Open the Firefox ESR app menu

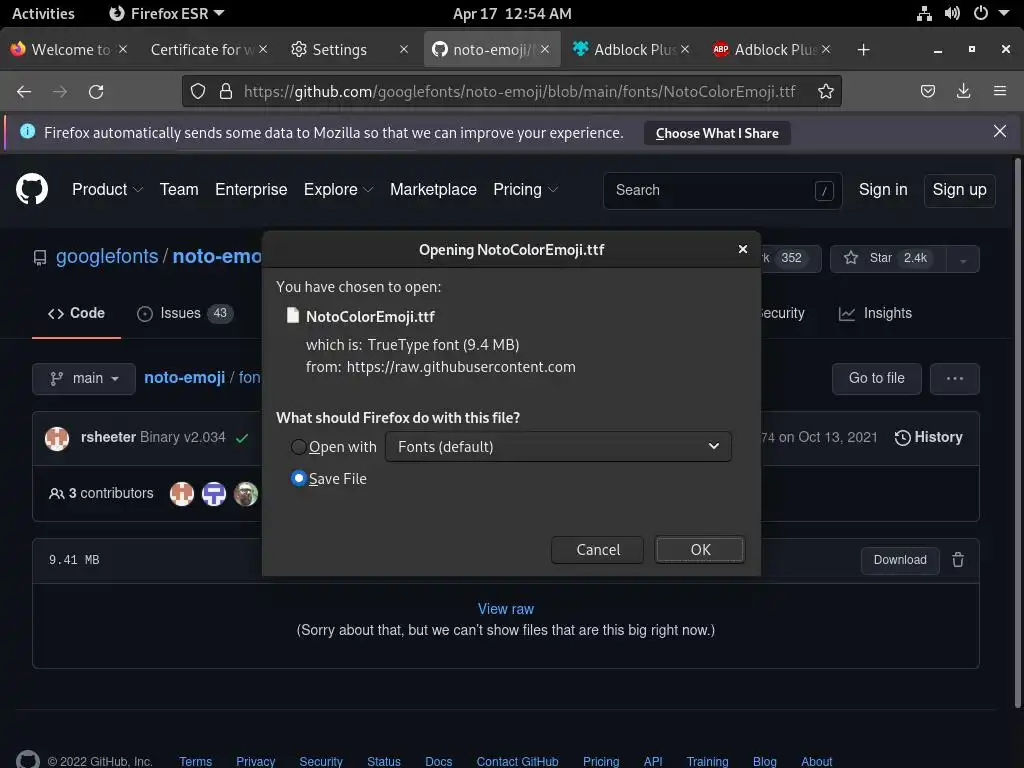(x=167, y=13)
